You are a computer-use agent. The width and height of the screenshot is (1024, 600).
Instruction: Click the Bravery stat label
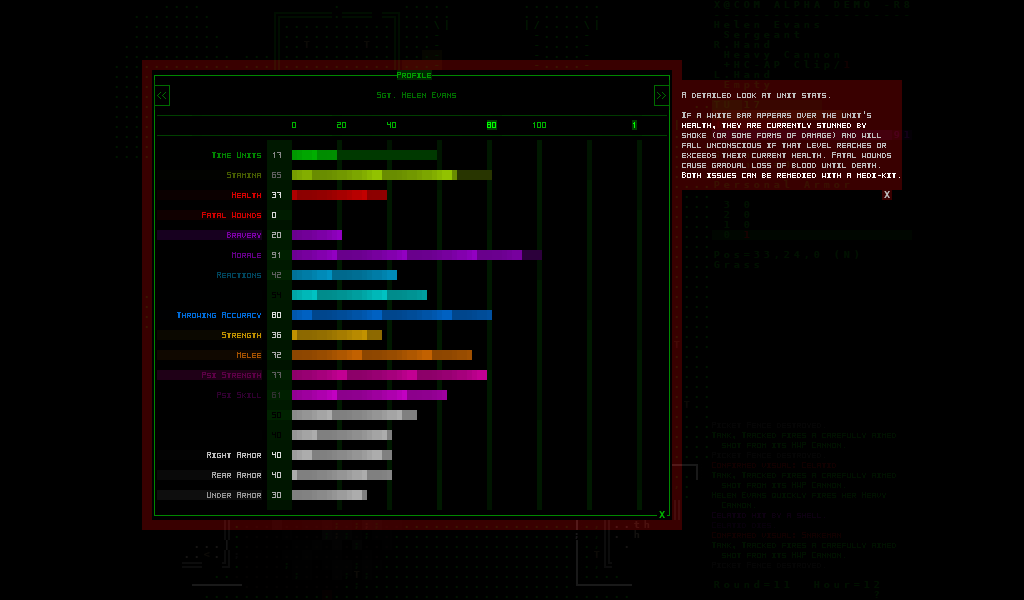244,235
